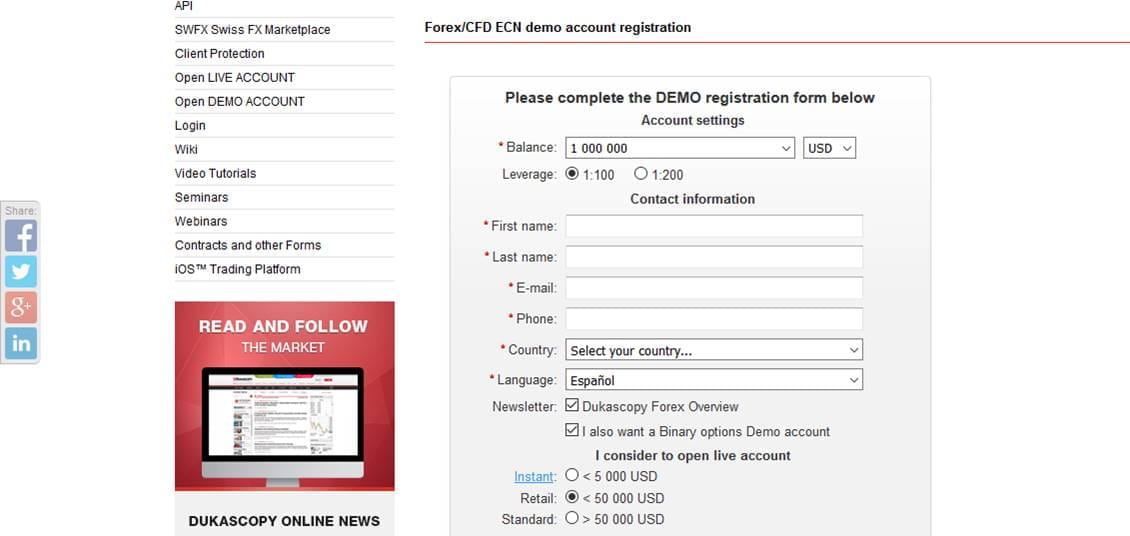
Task: Open Read and Follow the Market banner
Action: click(x=284, y=396)
